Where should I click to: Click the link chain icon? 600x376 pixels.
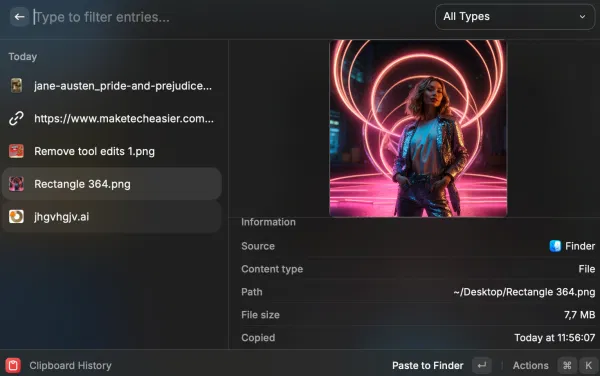(x=16, y=119)
